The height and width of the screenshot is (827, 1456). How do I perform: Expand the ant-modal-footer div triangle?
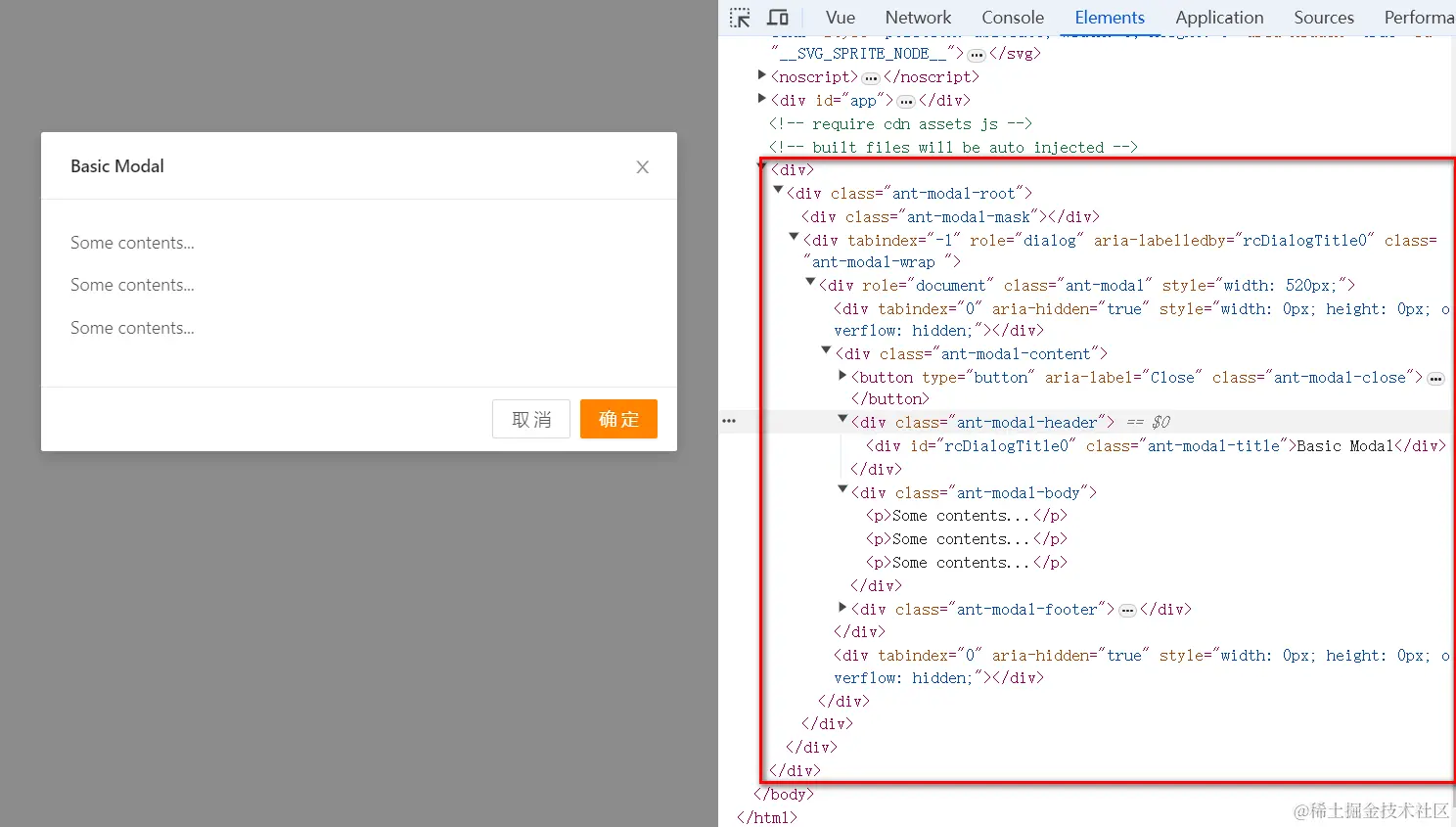point(842,608)
